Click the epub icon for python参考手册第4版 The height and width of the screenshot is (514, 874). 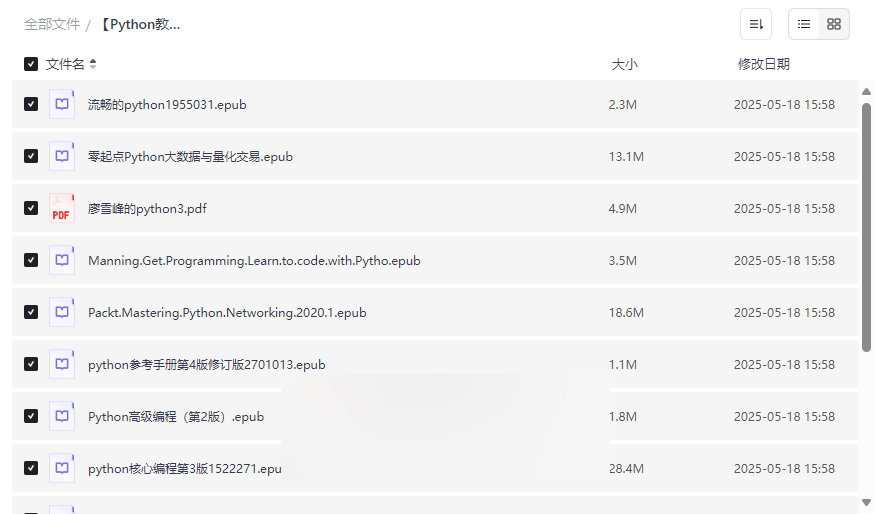click(x=62, y=364)
